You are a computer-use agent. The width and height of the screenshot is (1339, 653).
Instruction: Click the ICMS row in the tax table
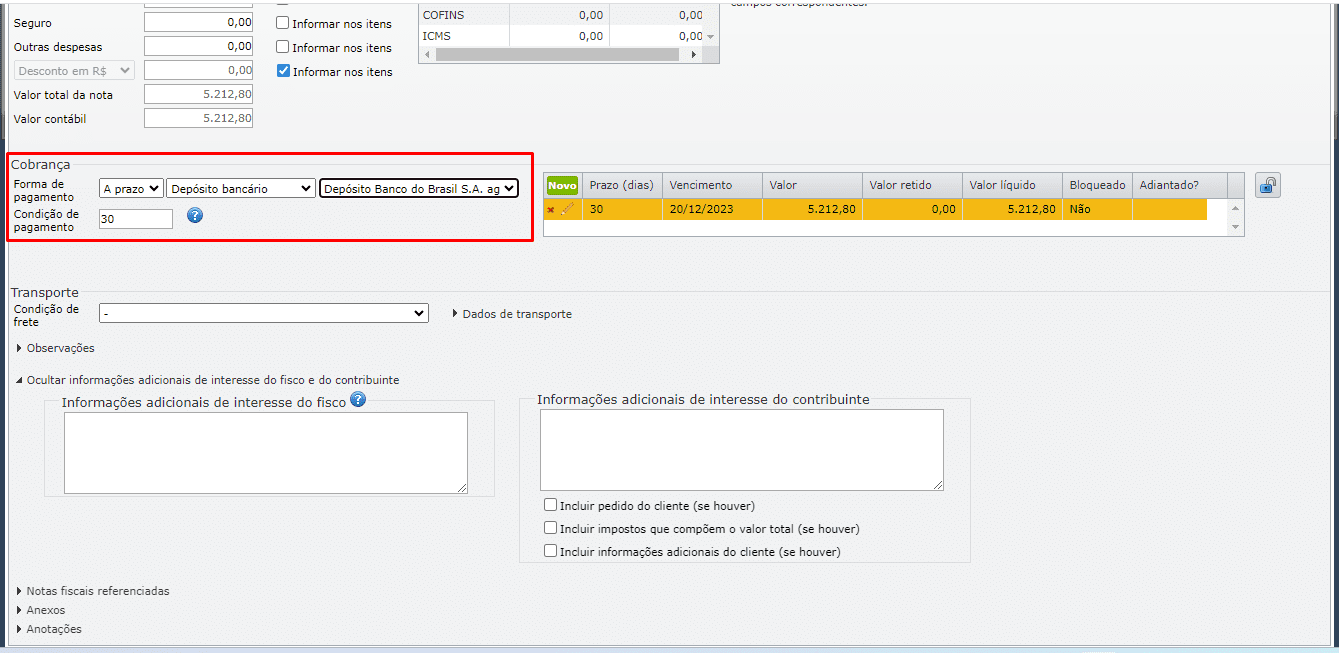tap(561, 36)
